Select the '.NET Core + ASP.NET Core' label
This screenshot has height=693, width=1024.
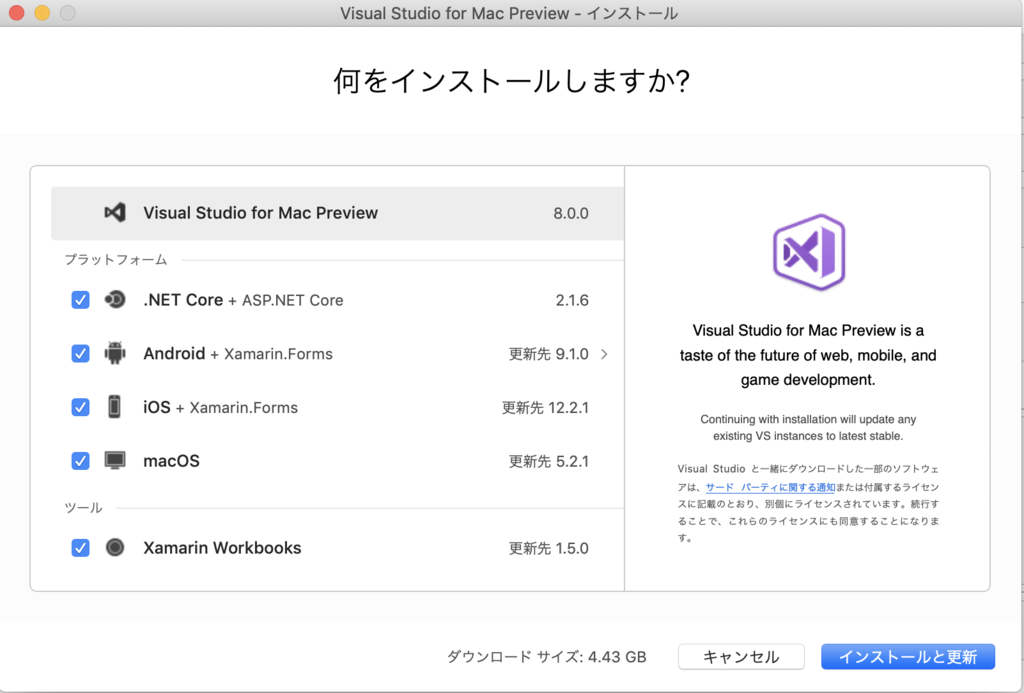click(243, 300)
